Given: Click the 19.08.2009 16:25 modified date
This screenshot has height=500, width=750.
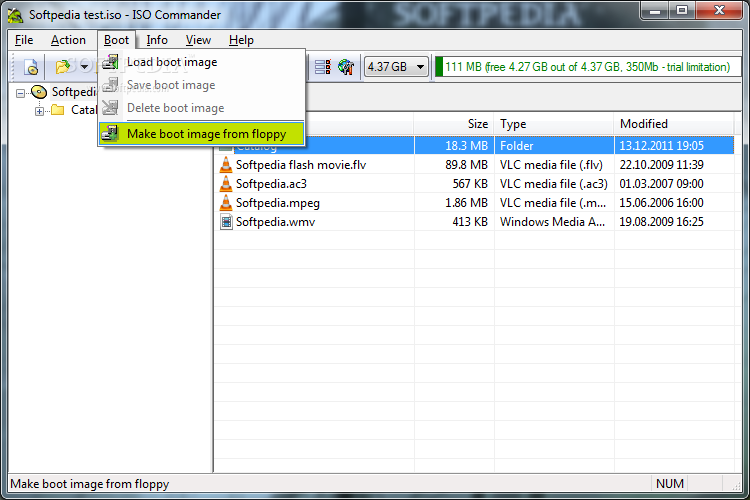Looking at the screenshot, I should 662,222.
